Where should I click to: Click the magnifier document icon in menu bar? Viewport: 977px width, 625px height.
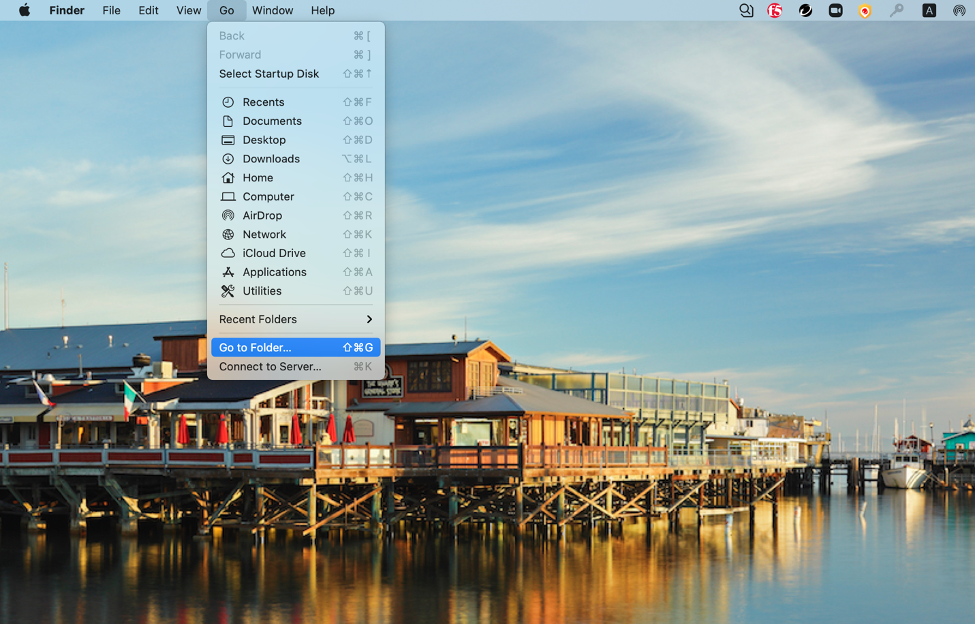coord(746,10)
